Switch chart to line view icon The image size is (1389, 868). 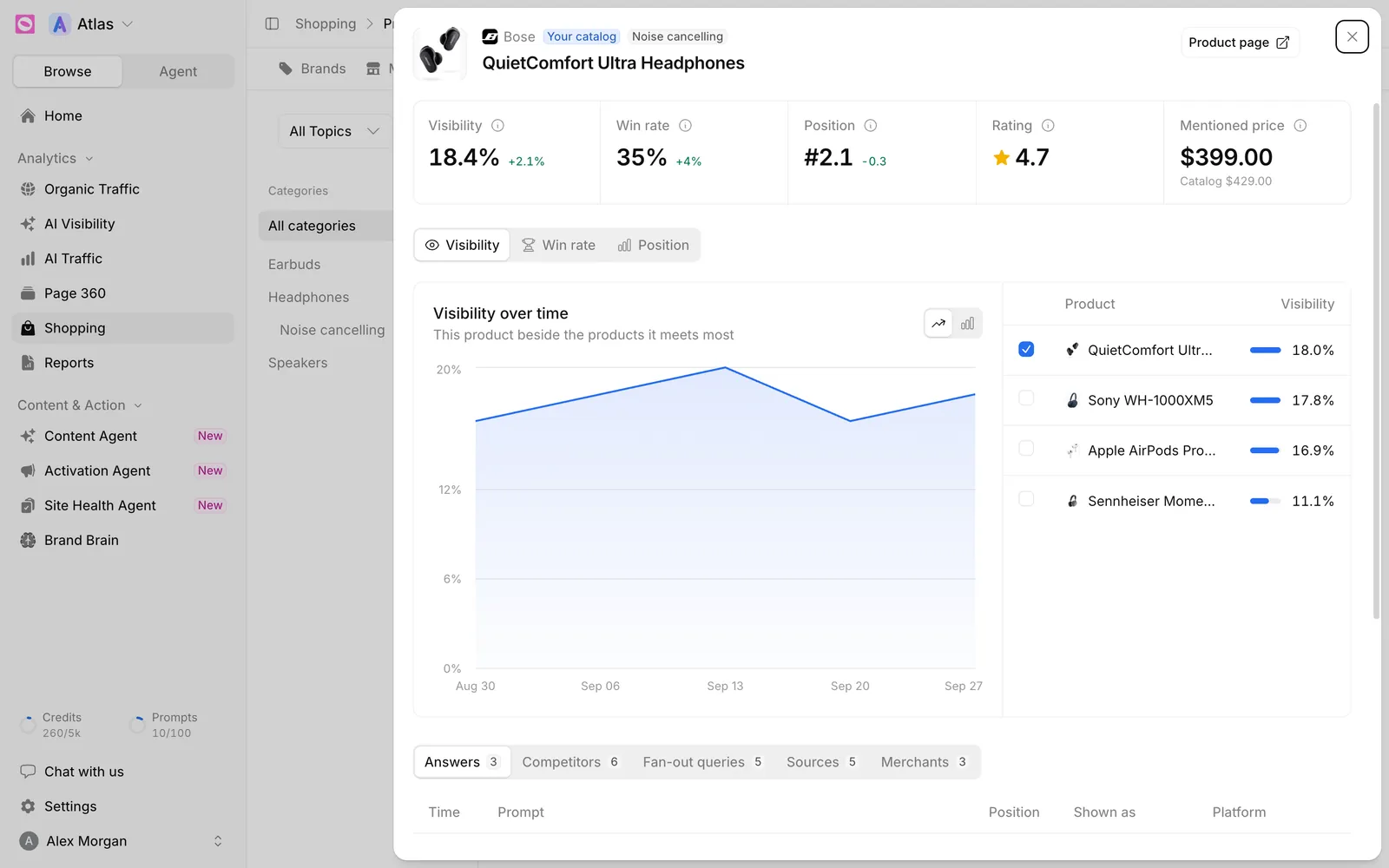(938, 324)
